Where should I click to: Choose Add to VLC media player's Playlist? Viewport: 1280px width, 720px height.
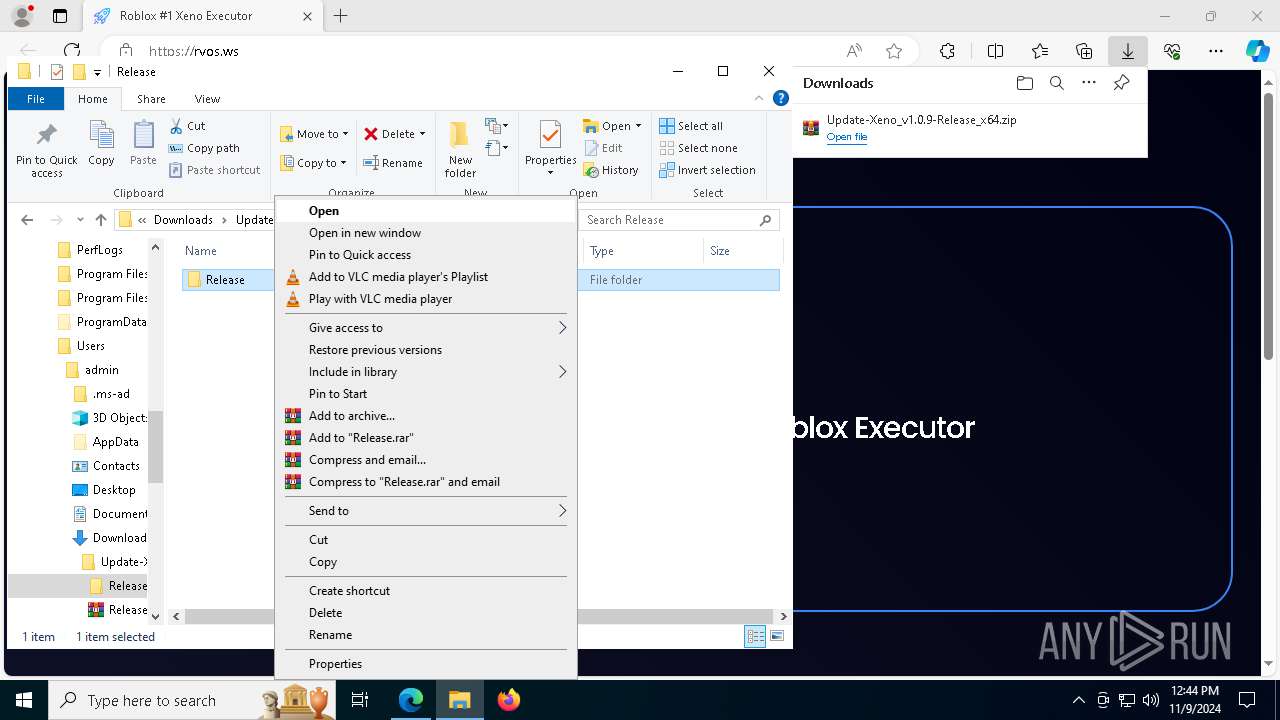(426, 277)
